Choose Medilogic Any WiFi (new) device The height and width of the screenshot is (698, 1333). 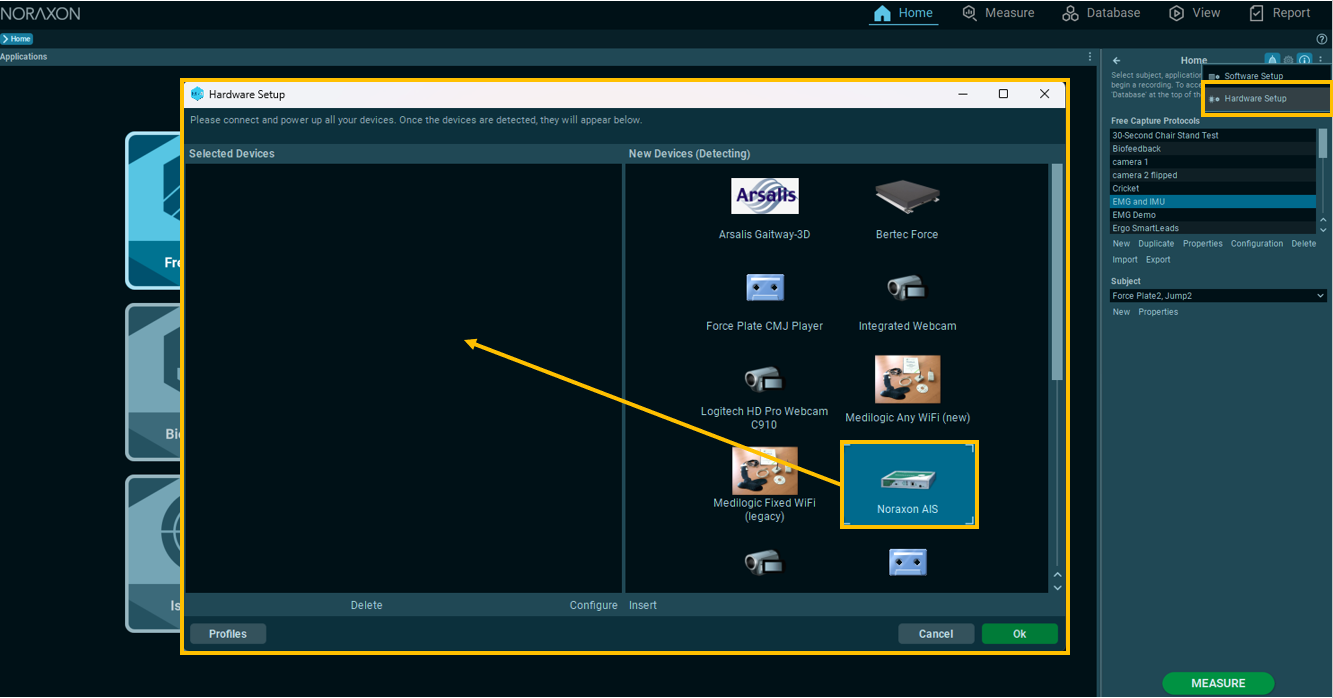pyautogui.click(x=907, y=380)
